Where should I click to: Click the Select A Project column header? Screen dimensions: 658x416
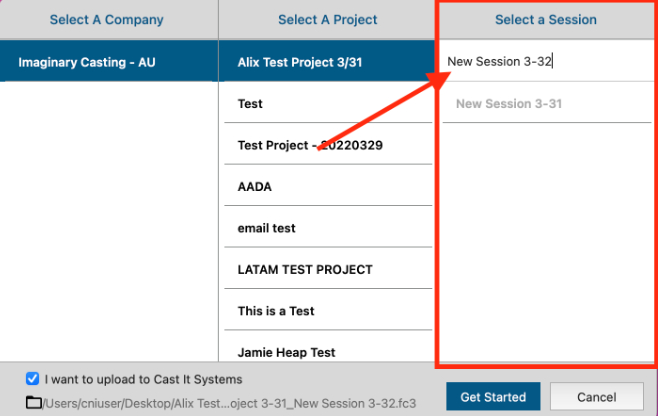tap(327, 20)
